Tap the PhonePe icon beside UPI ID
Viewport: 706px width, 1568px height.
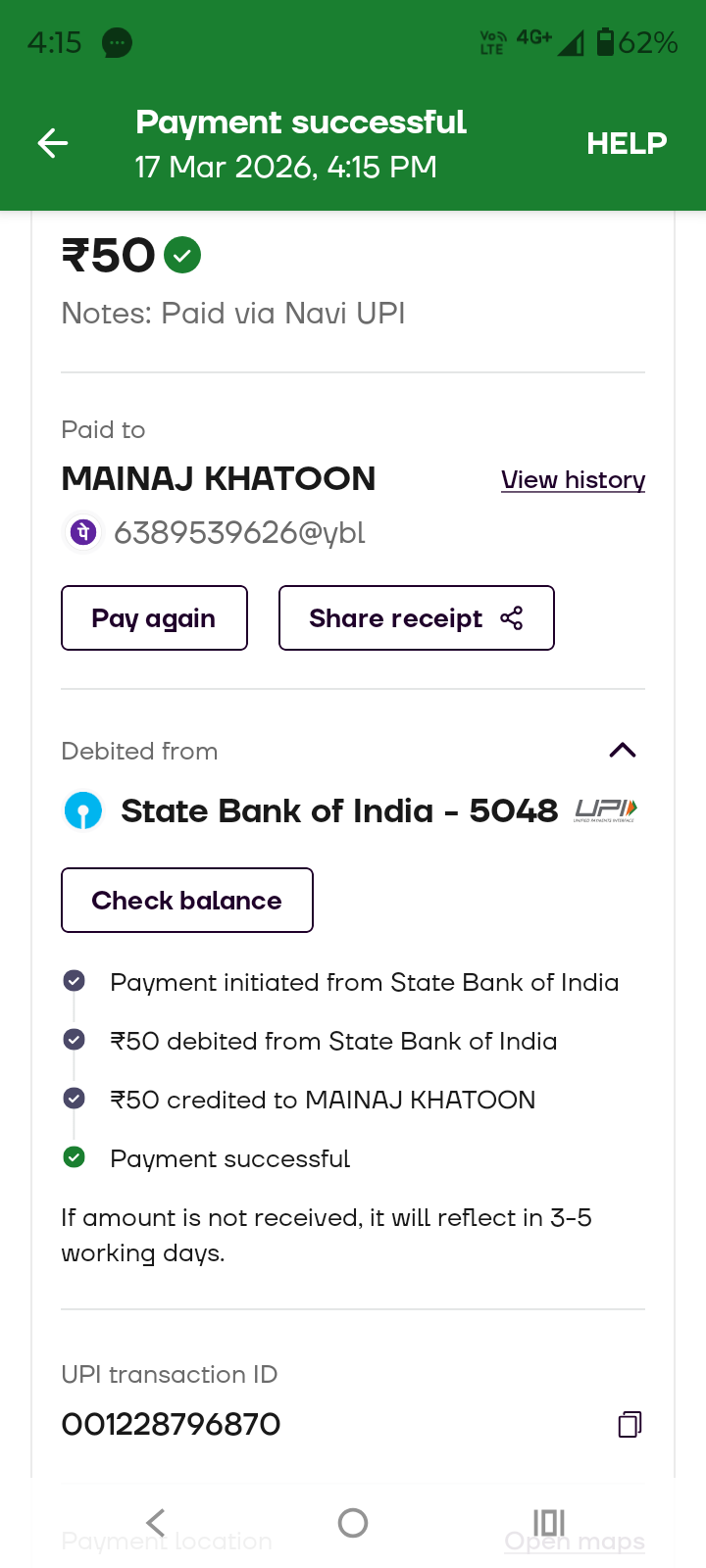click(84, 532)
